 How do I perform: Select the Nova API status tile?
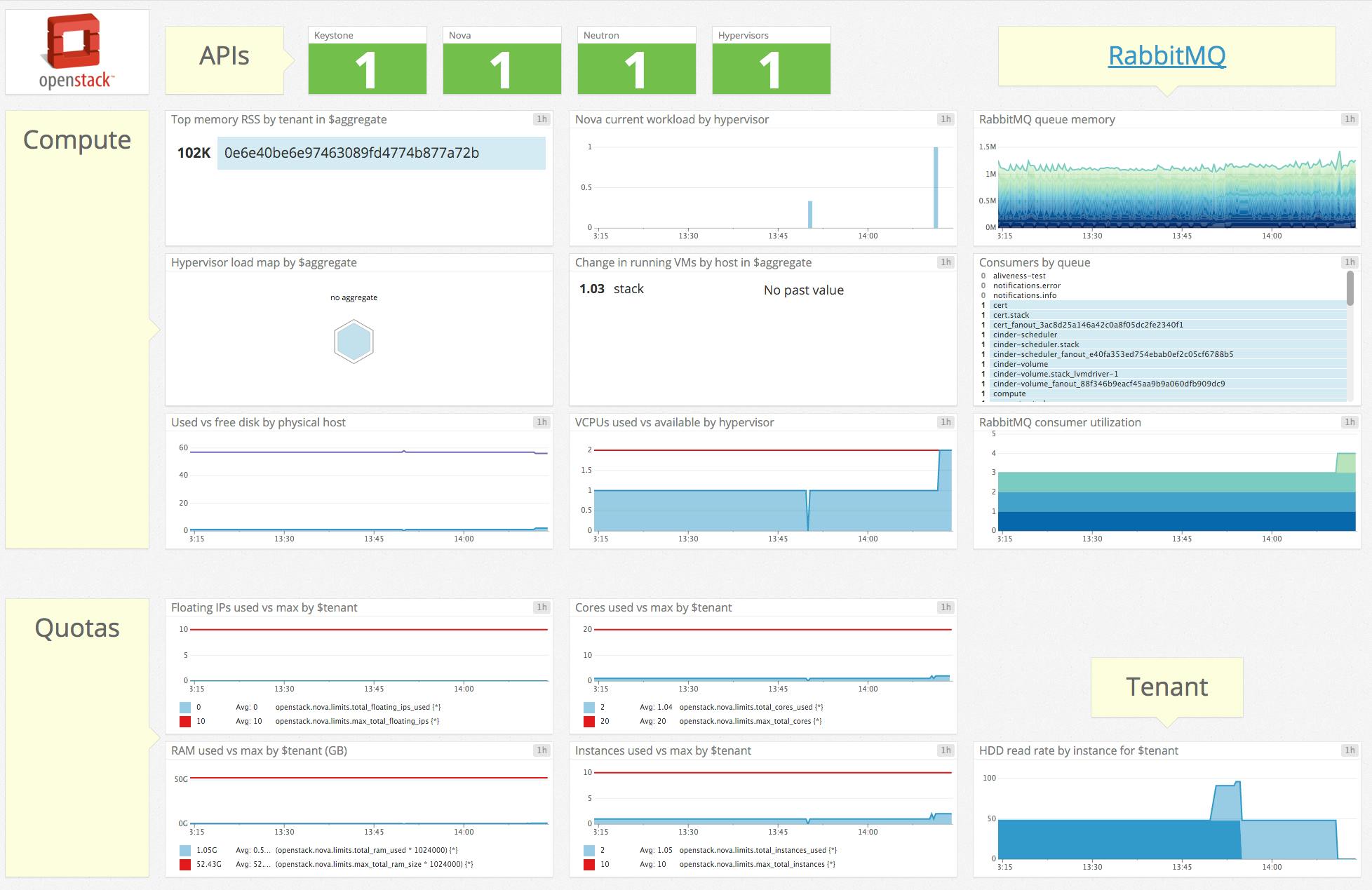click(502, 68)
